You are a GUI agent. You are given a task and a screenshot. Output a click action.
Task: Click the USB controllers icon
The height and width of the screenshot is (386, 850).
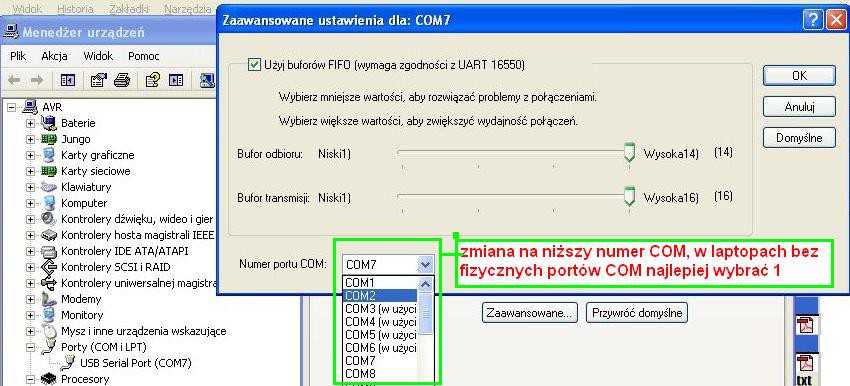49,283
